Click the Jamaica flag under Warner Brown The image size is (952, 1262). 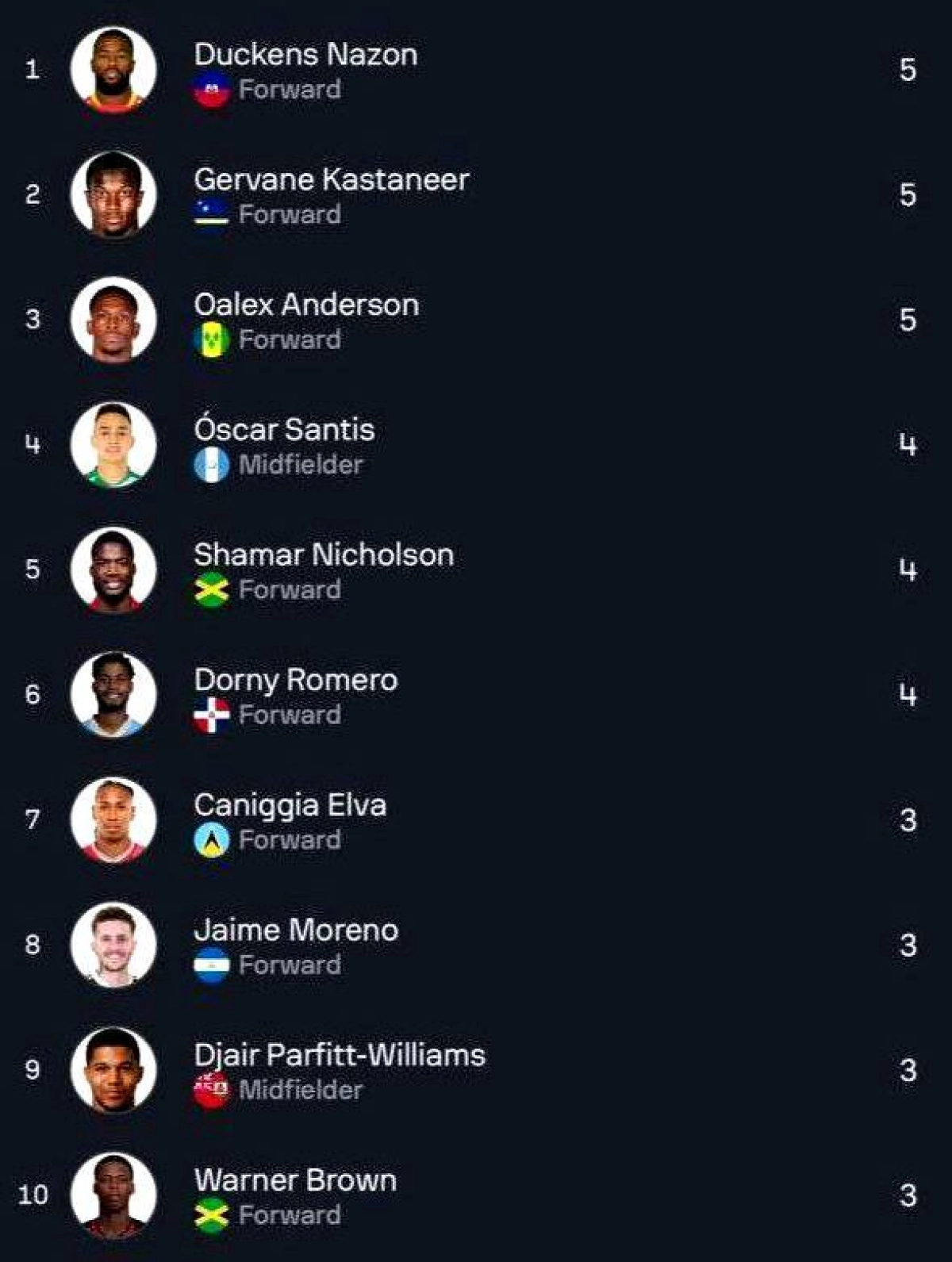point(212,1215)
